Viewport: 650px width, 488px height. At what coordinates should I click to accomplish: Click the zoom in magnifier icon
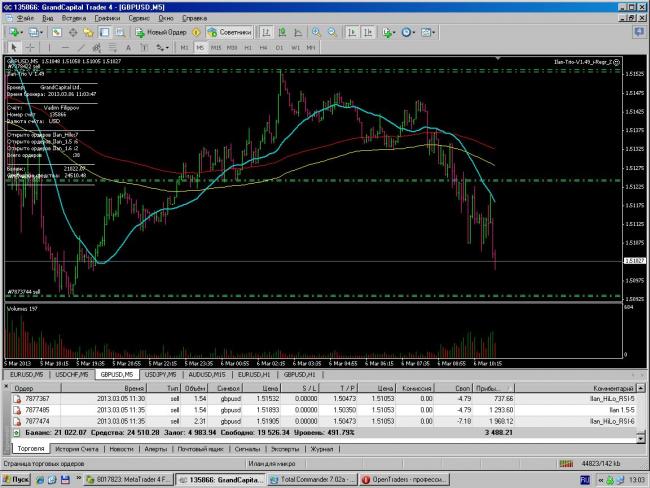point(317,32)
